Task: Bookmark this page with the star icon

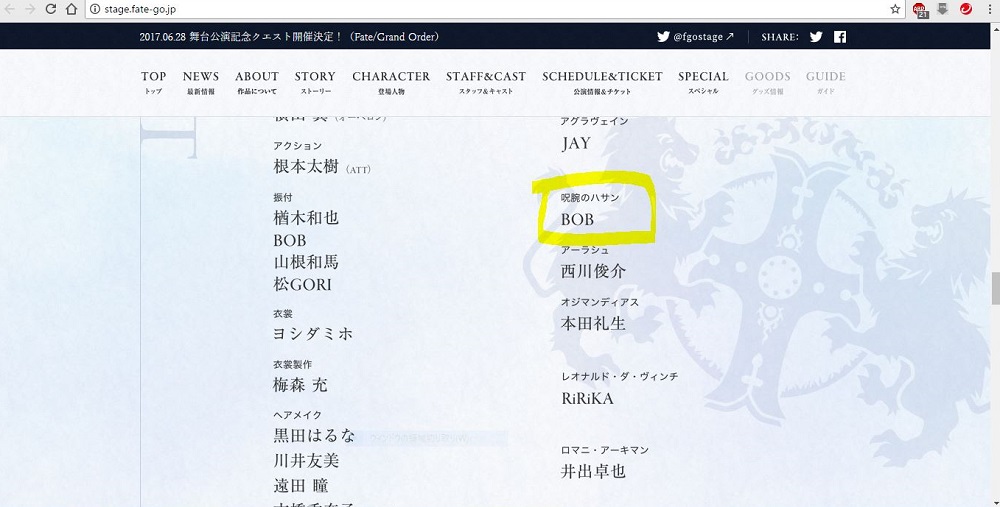Action: coord(895,9)
